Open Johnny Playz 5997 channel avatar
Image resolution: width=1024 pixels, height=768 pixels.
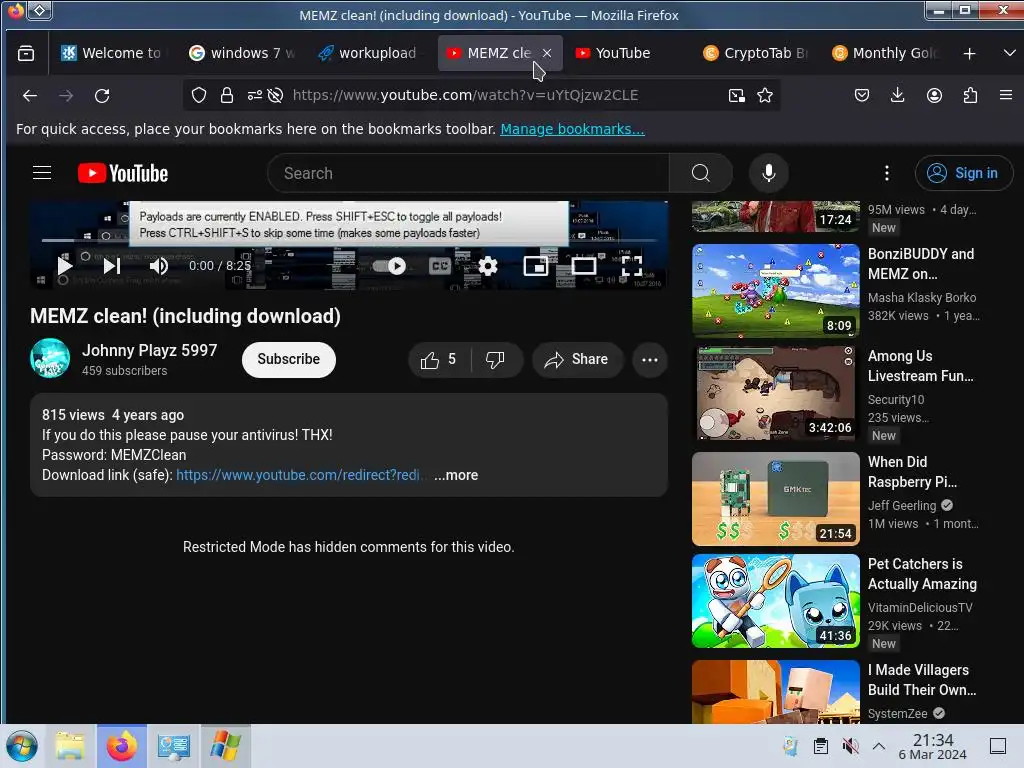pos(50,358)
